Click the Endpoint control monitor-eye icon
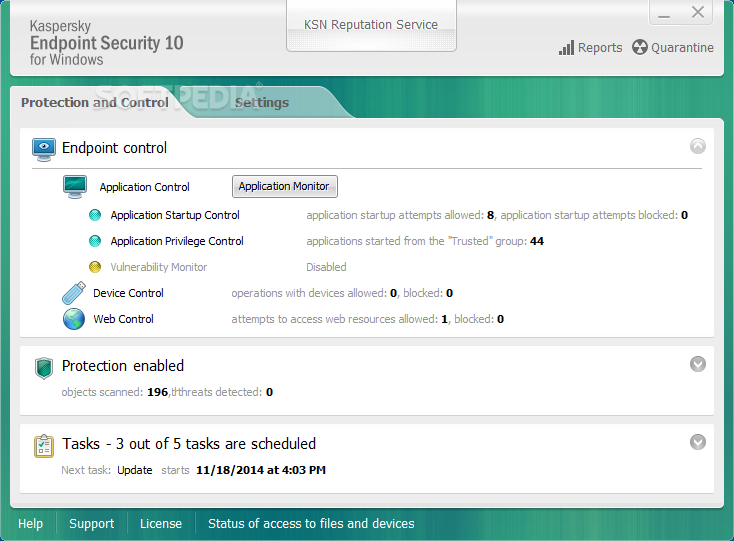 [x=44, y=149]
